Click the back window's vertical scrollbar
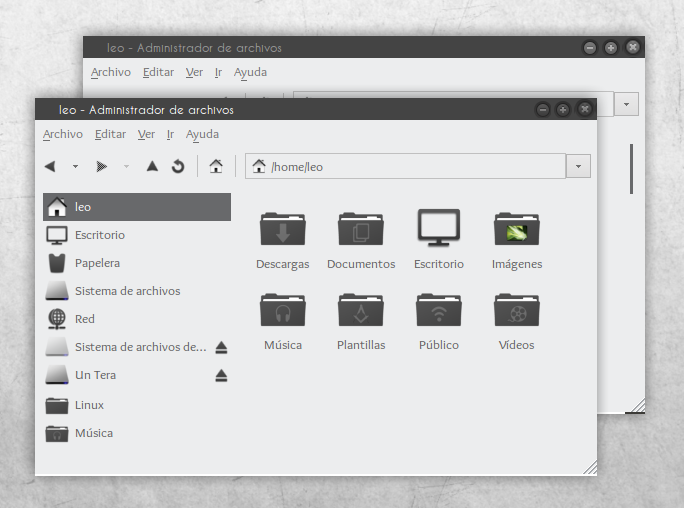Viewport: 684px width, 508px height. click(631, 169)
